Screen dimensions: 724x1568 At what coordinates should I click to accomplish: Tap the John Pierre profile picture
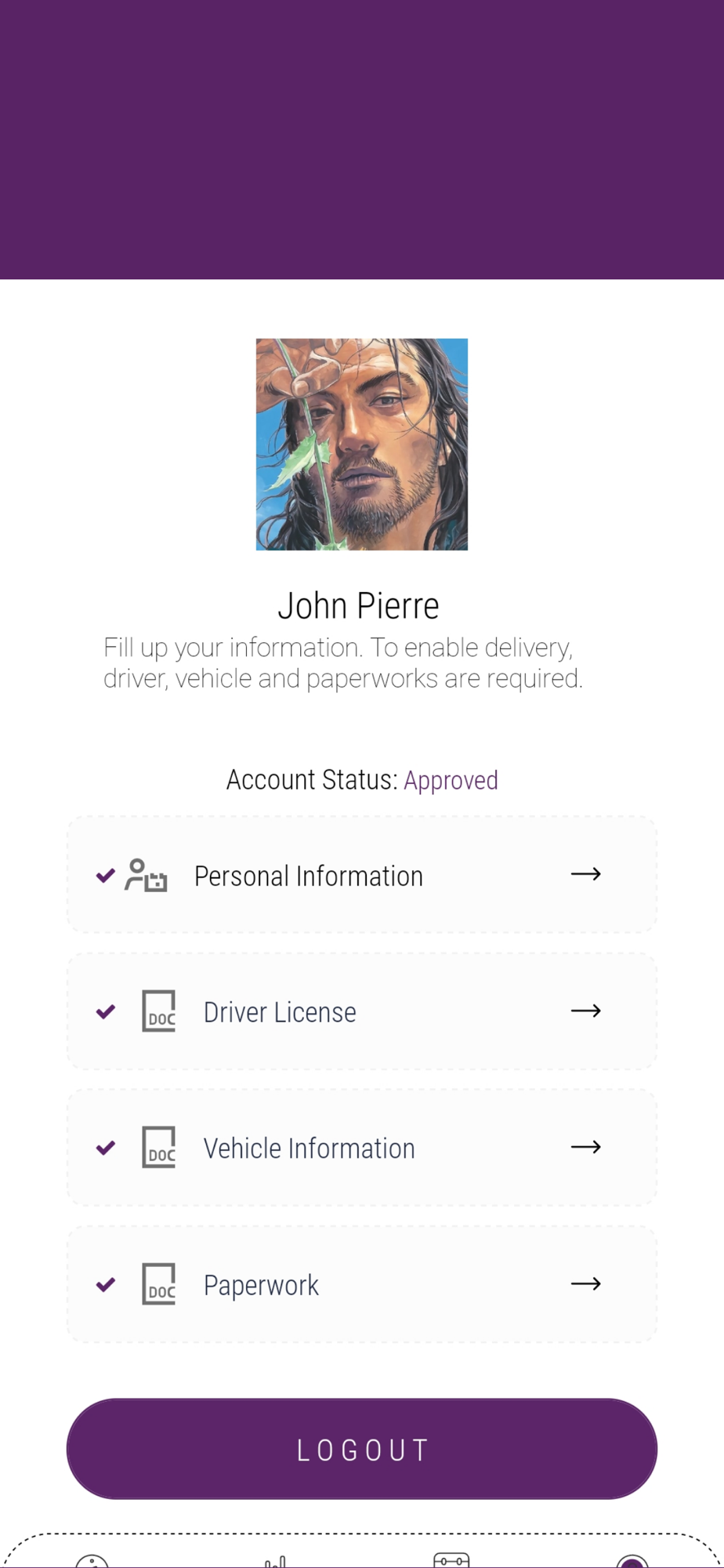point(362,445)
